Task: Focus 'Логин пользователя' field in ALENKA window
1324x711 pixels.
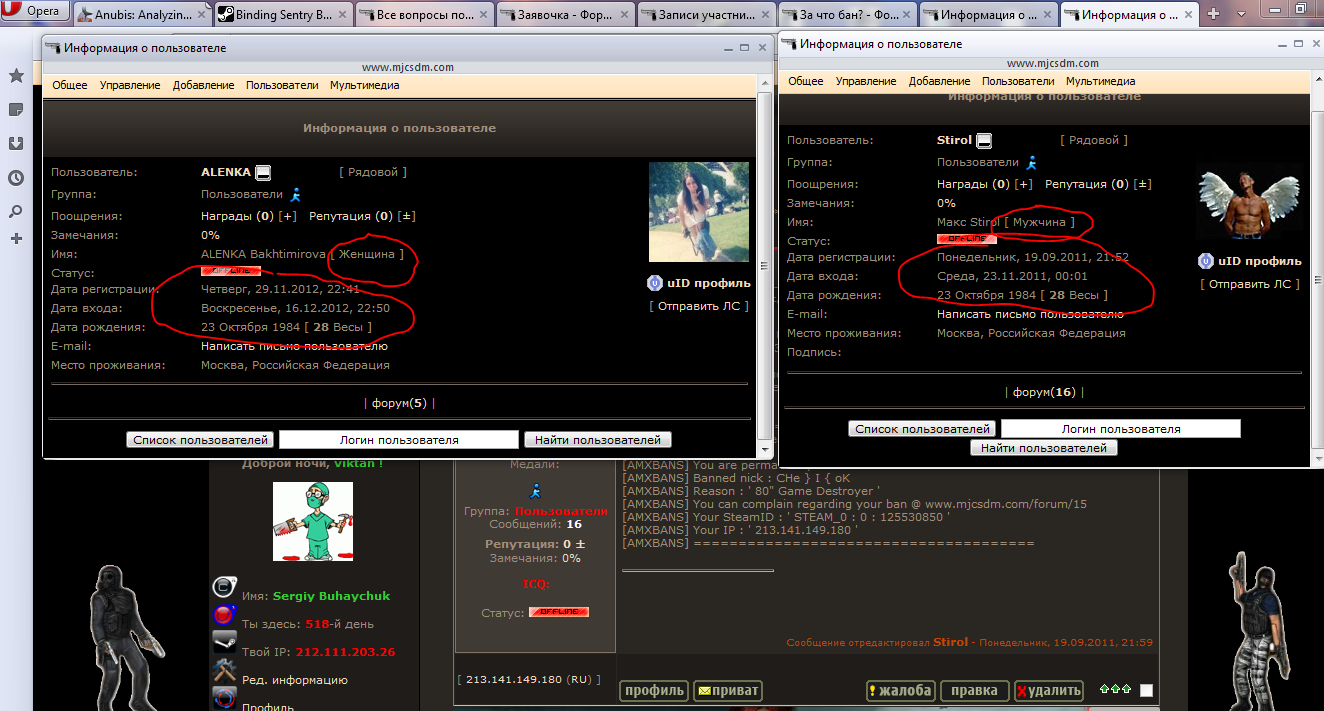Action: point(399,440)
